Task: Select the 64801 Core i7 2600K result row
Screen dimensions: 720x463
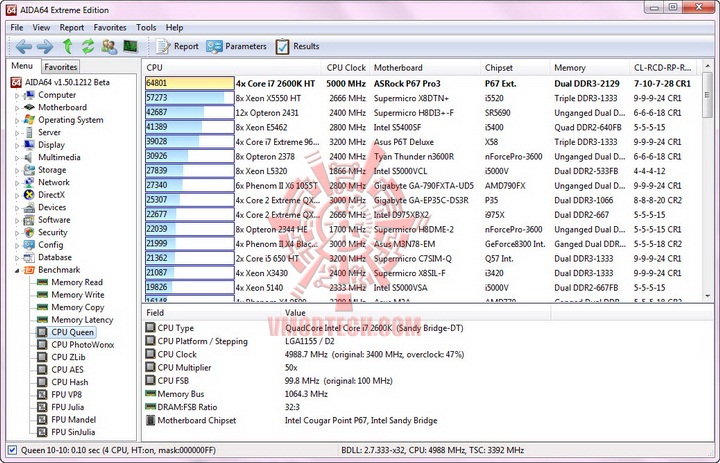Action: [422, 84]
